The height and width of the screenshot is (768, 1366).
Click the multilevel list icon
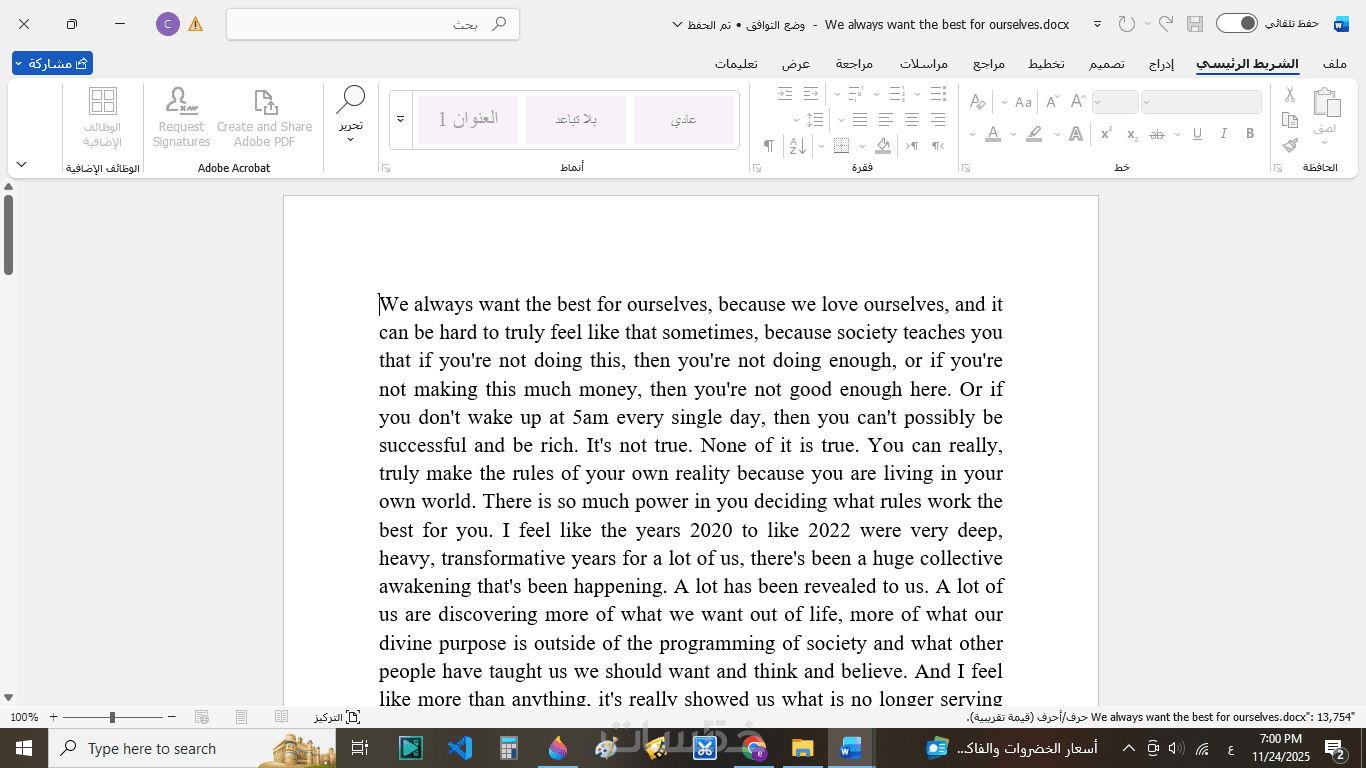click(x=856, y=94)
